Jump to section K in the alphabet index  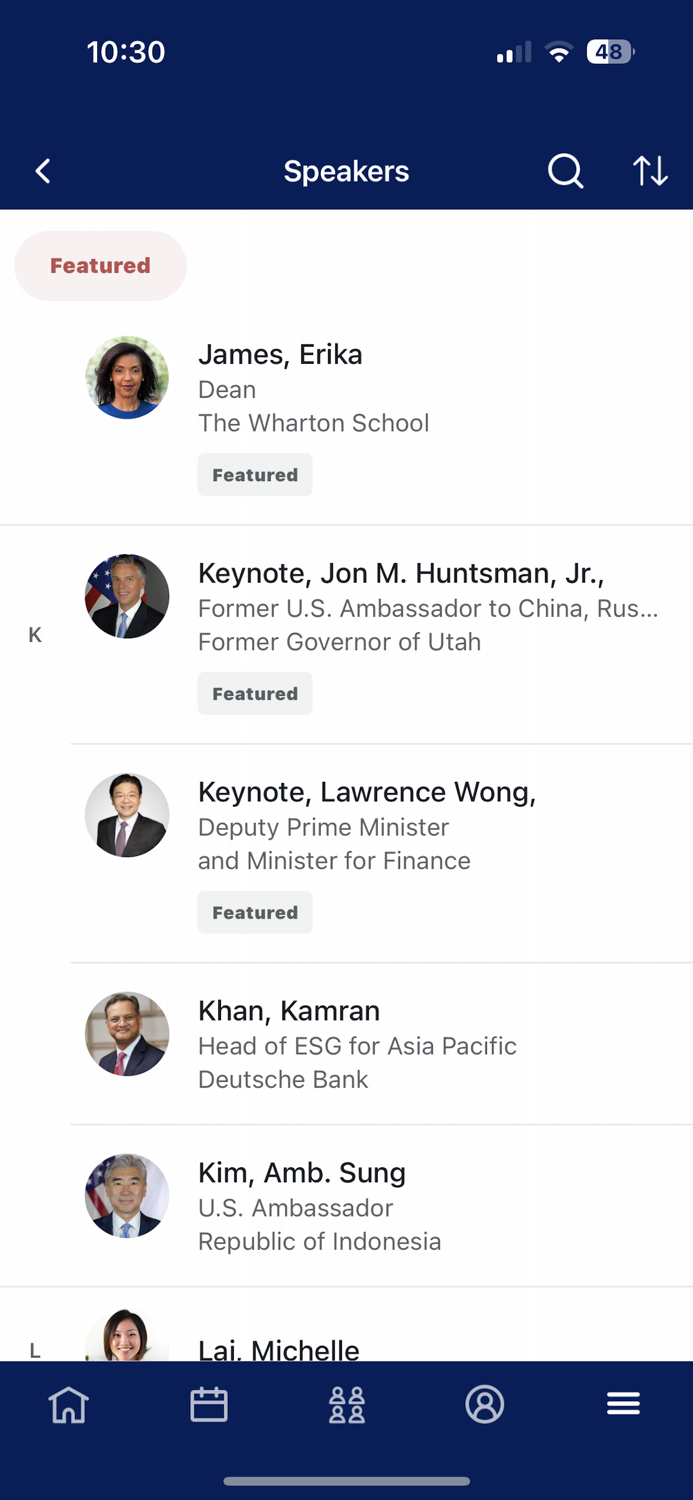(x=35, y=634)
